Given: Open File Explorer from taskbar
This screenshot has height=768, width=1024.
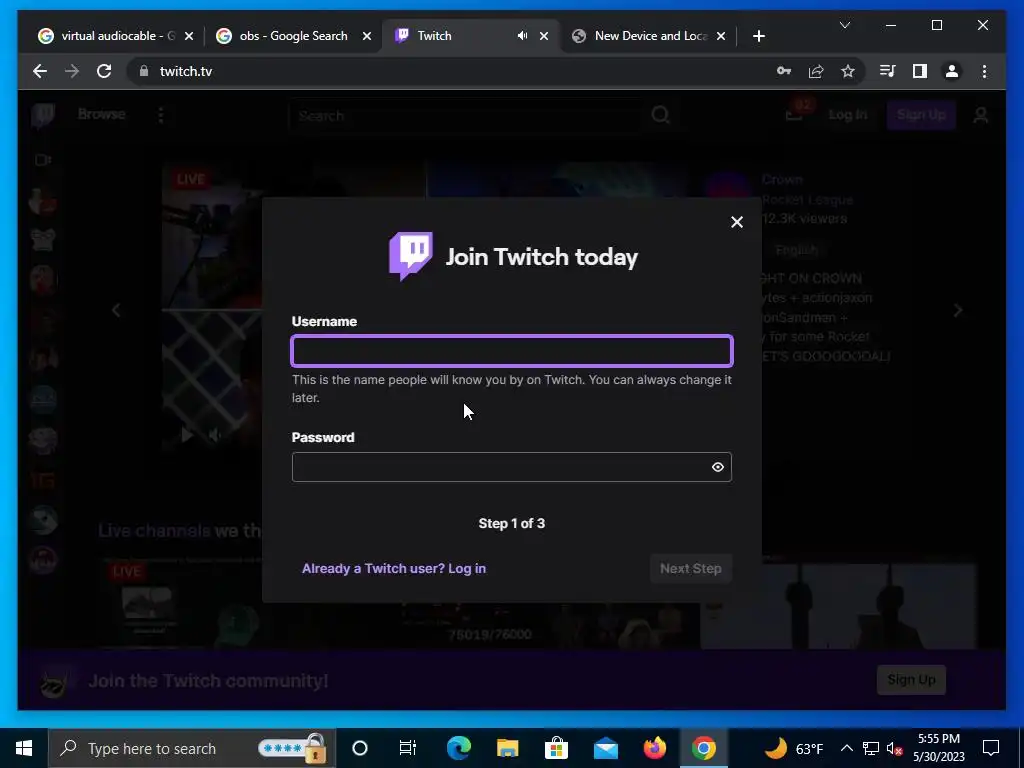Looking at the screenshot, I should point(507,748).
